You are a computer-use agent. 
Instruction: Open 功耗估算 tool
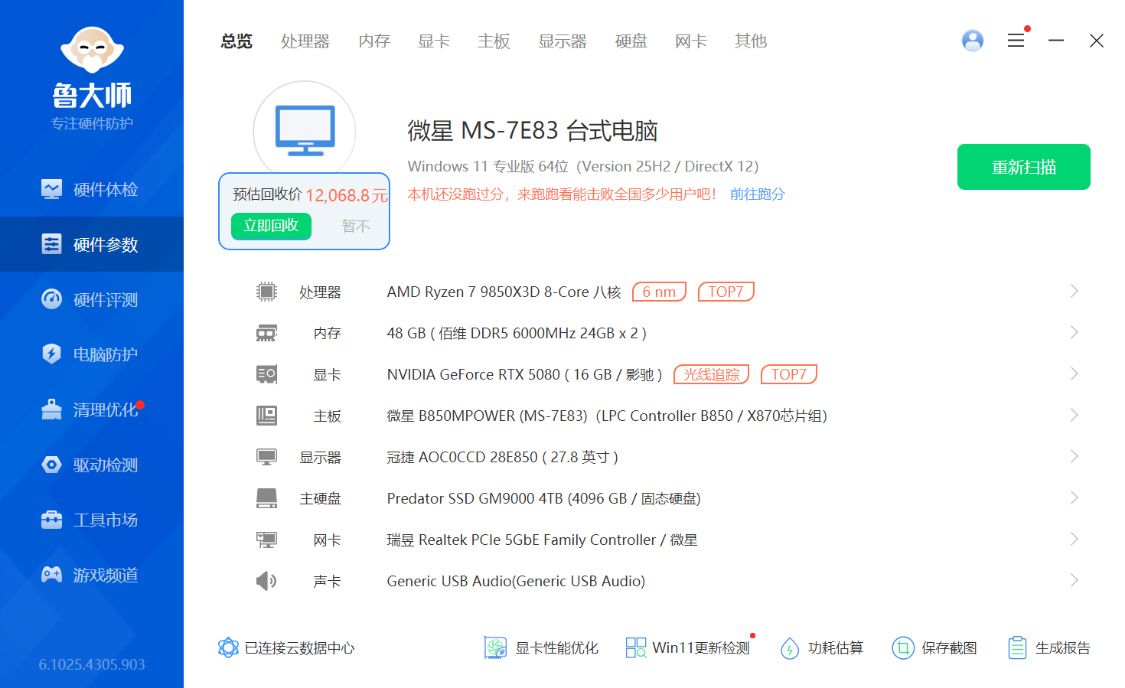[821, 648]
